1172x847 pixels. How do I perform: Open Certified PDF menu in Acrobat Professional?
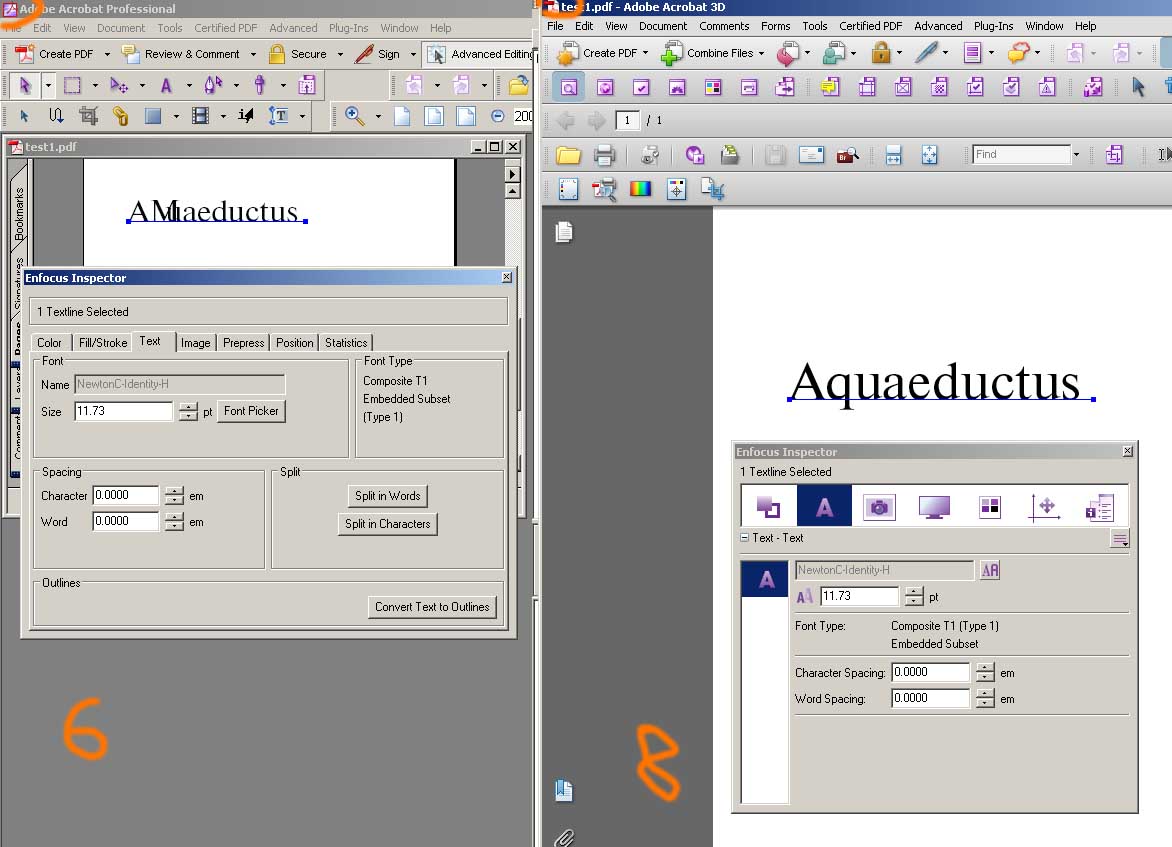(x=226, y=28)
